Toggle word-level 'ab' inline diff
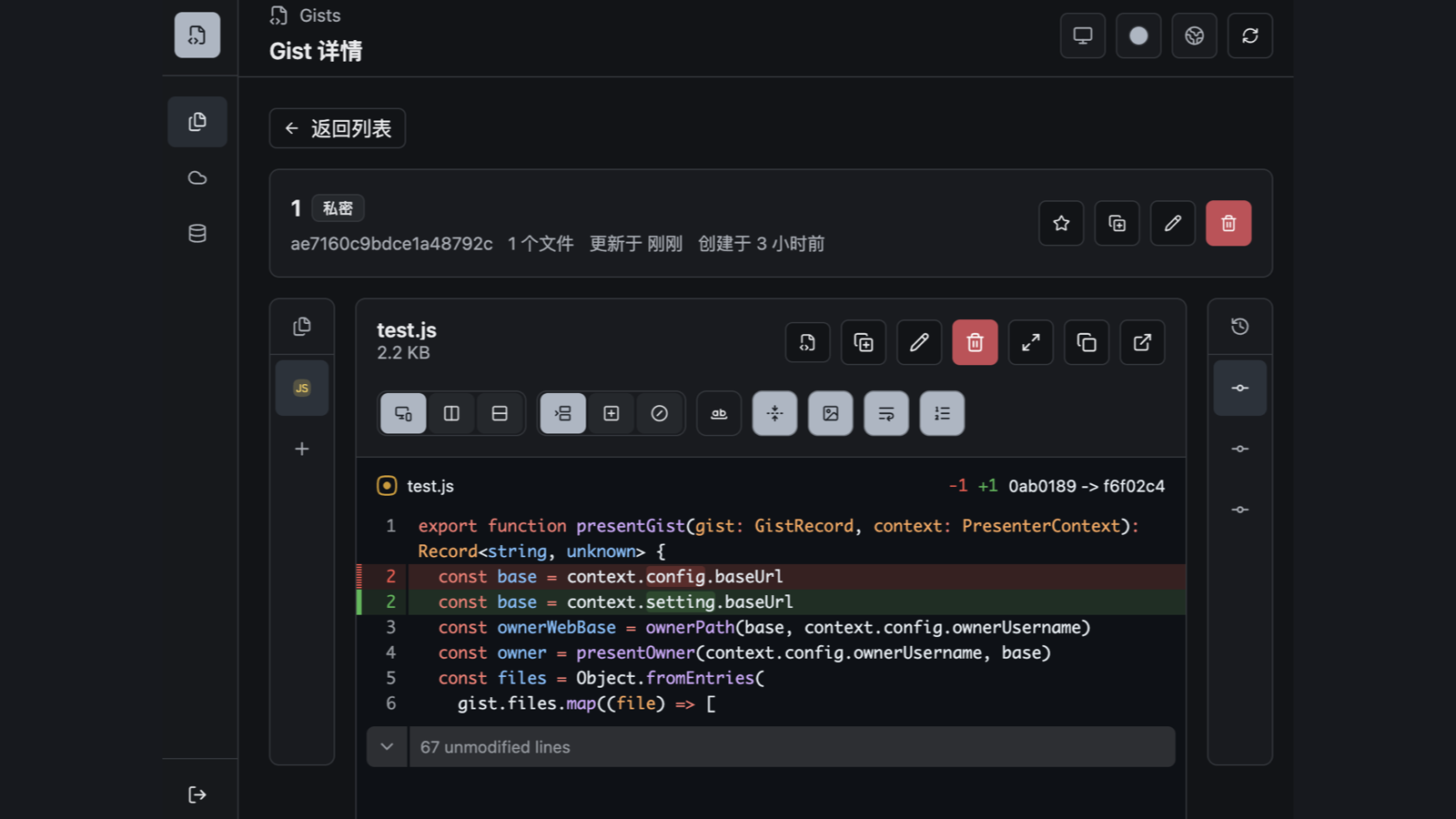 coord(719,413)
